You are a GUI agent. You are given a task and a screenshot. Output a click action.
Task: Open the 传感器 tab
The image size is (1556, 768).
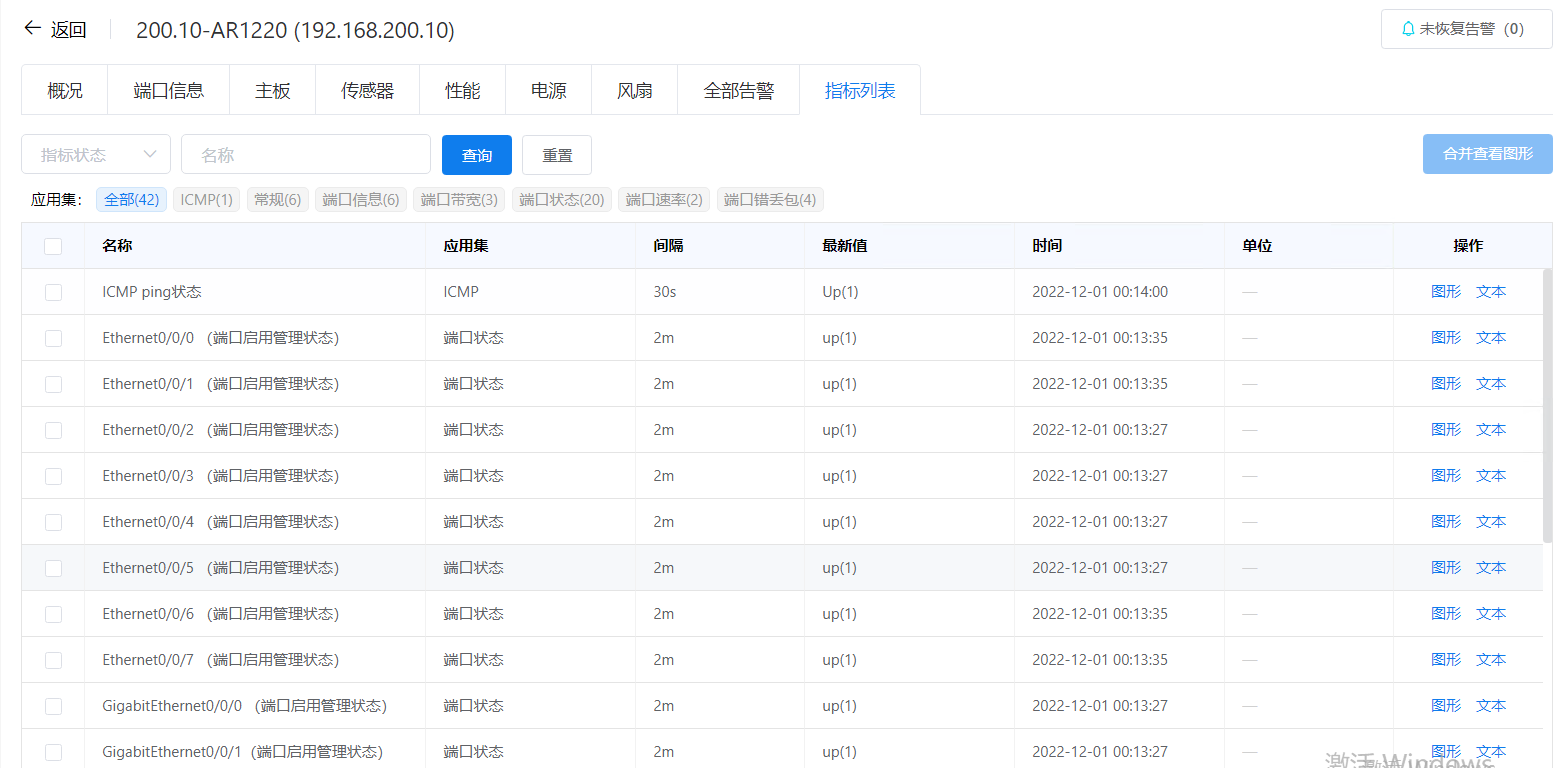pos(368,91)
